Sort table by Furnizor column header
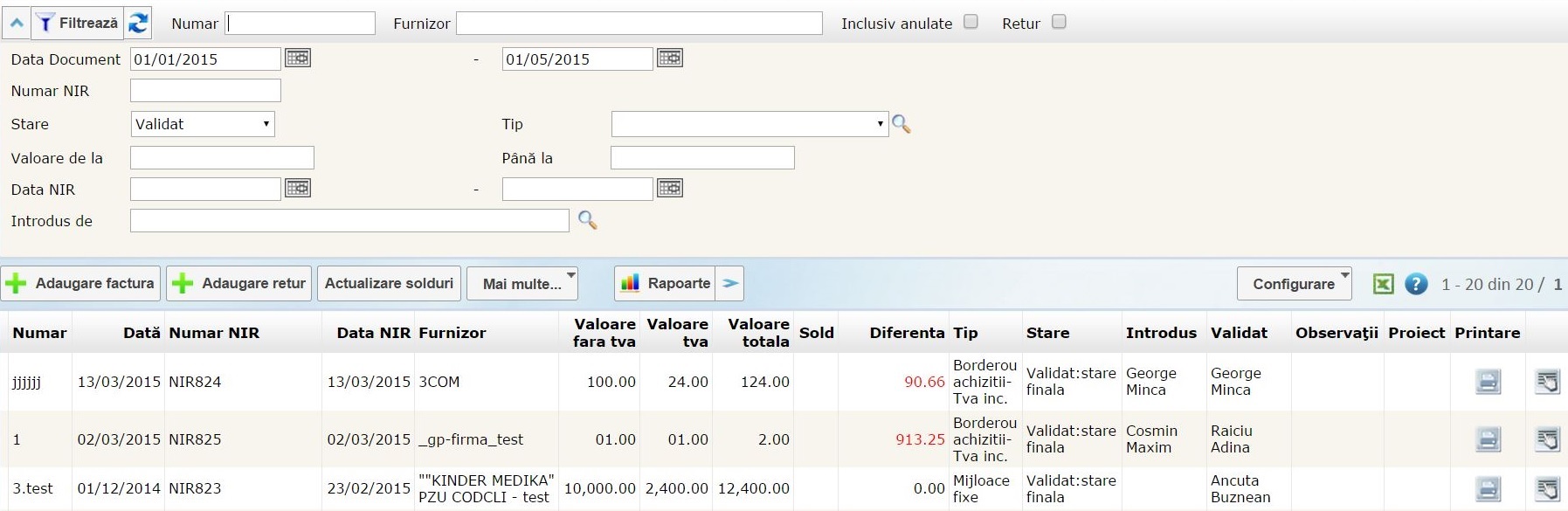This screenshot has width=1568, height=511. pyautogui.click(x=452, y=333)
